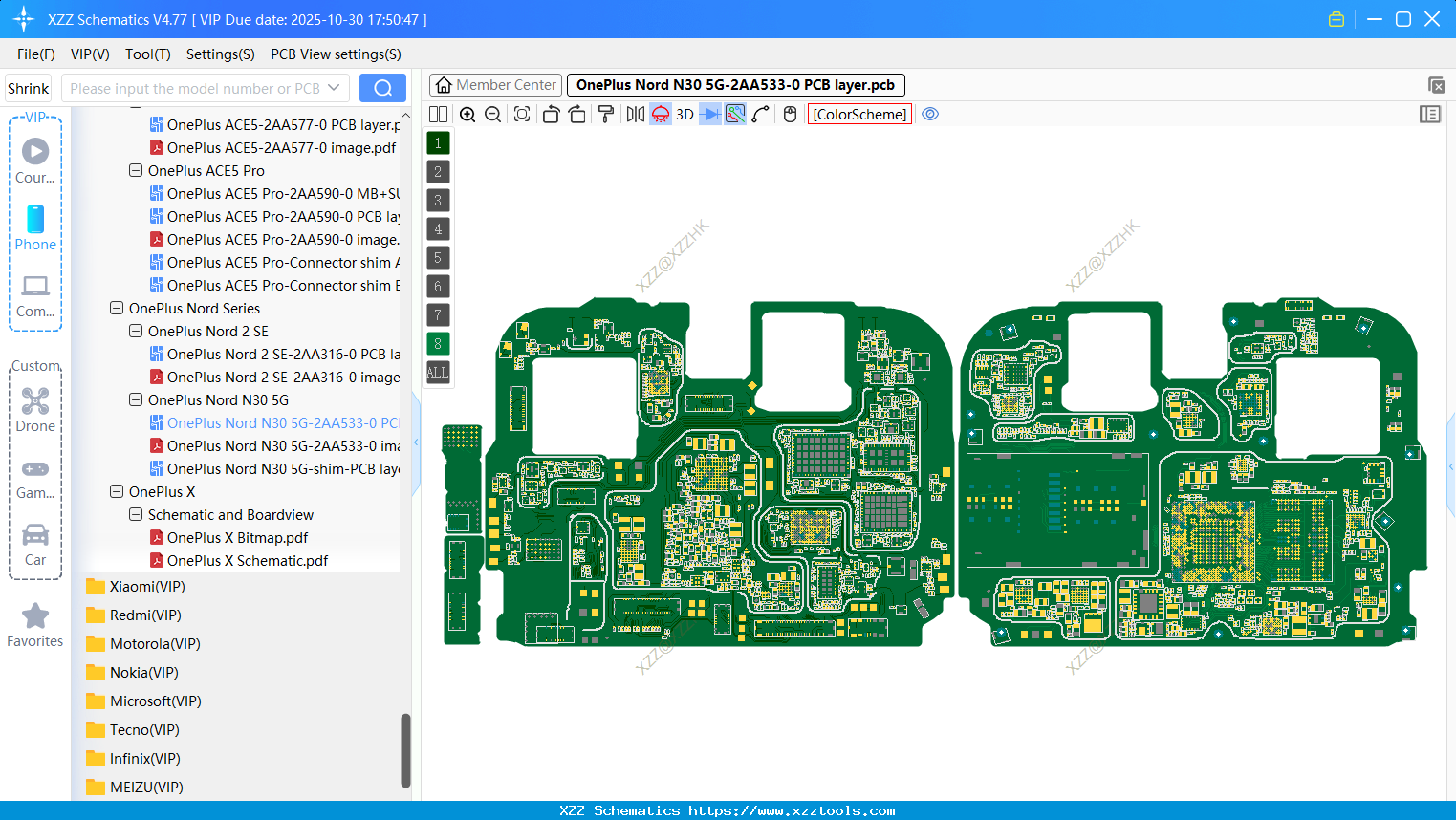Rotate the board counterclockwise
The width and height of the screenshot is (1456, 820).
pos(552,114)
